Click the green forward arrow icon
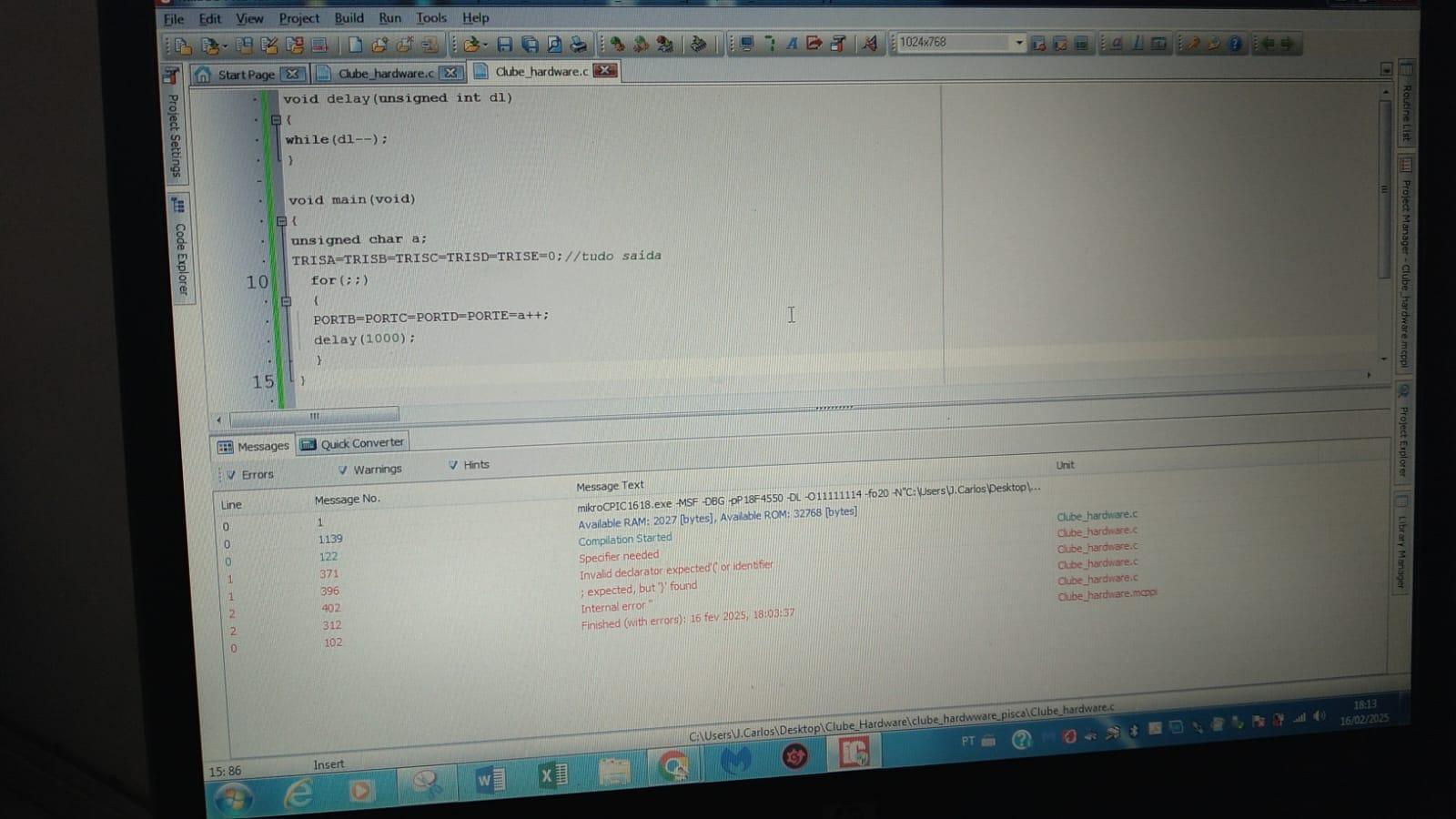Image resolution: width=1456 pixels, height=819 pixels. [x=1287, y=43]
